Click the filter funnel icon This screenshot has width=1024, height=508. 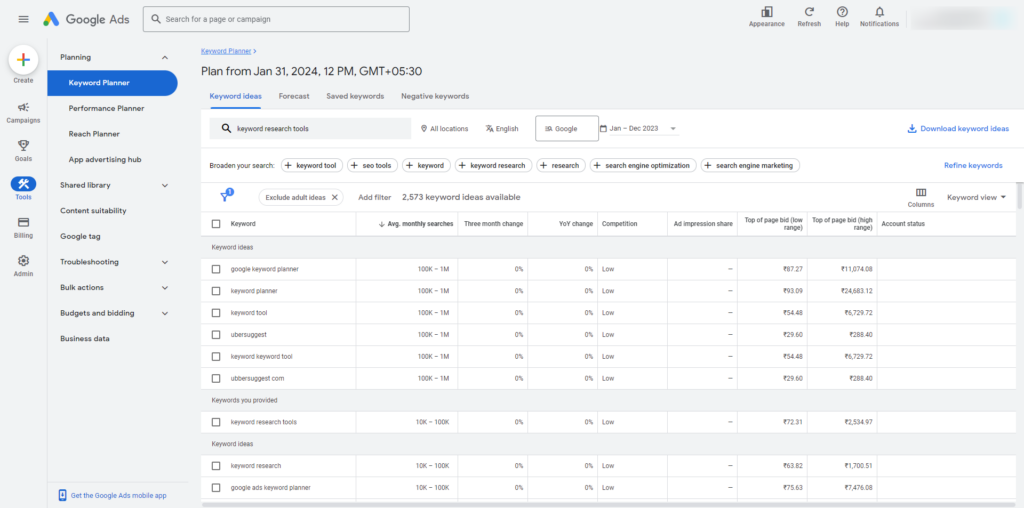click(226, 197)
